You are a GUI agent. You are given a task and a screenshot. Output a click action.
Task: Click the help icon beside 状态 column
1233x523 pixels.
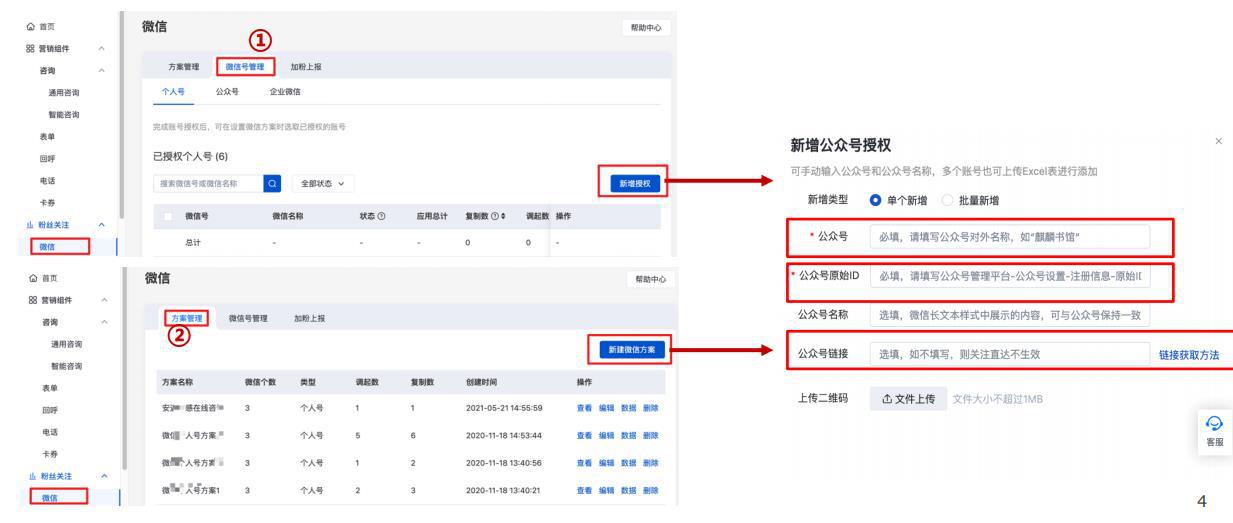click(381, 217)
